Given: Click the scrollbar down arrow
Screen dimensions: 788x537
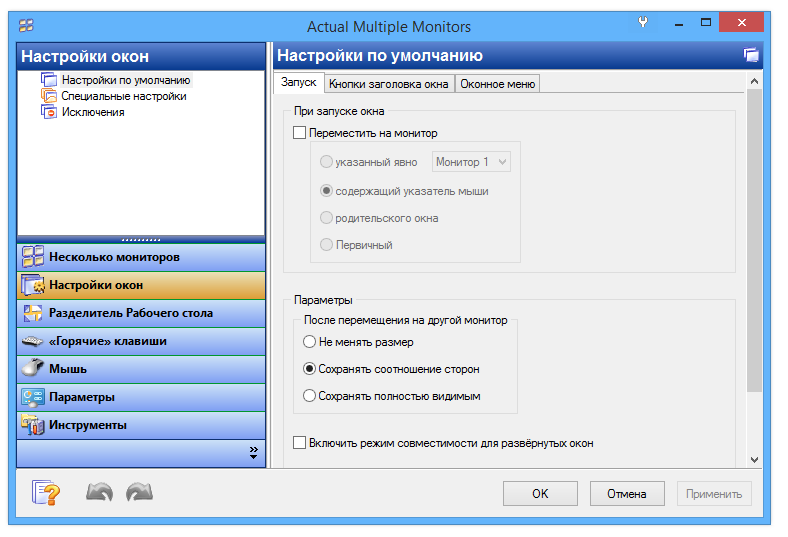Looking at the screenshot, I should [x=754, y=460].
